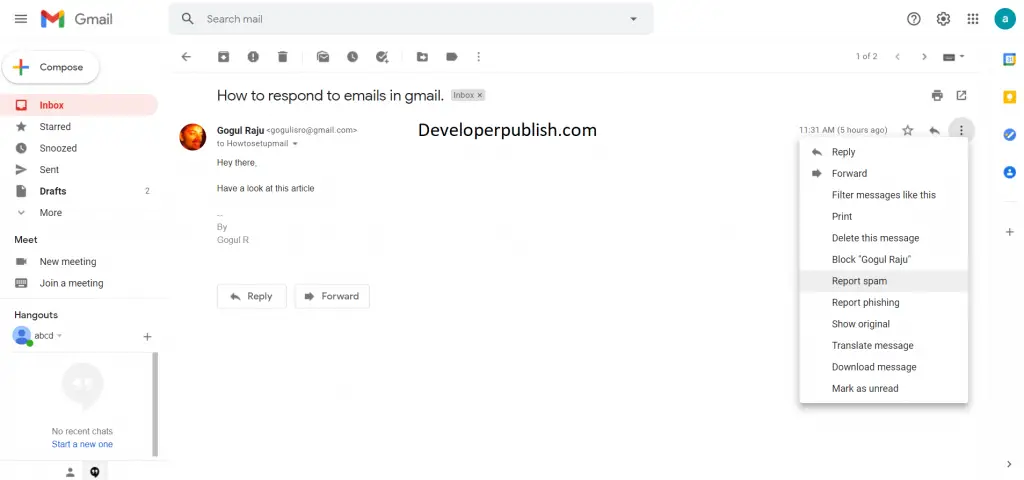1024x480 pixels.
Task: Open the Google apps grid
Action: coord(973,19)
